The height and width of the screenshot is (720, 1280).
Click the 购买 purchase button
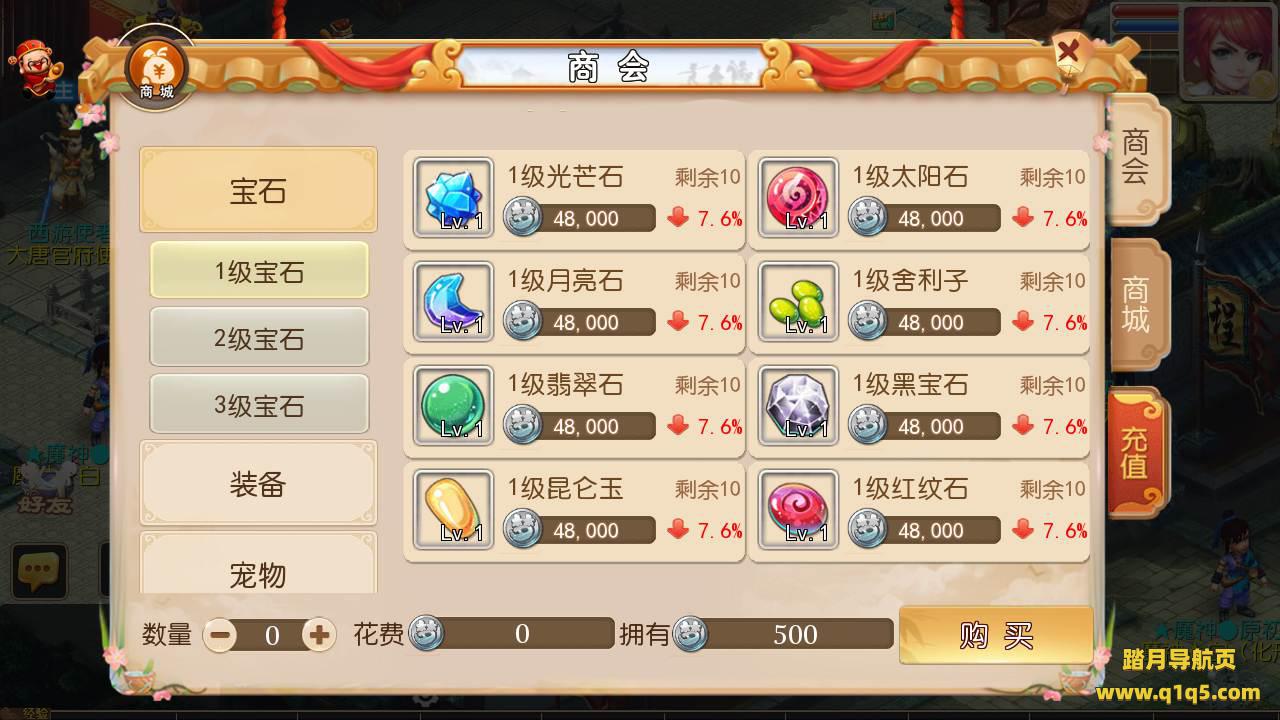[996, 634]
